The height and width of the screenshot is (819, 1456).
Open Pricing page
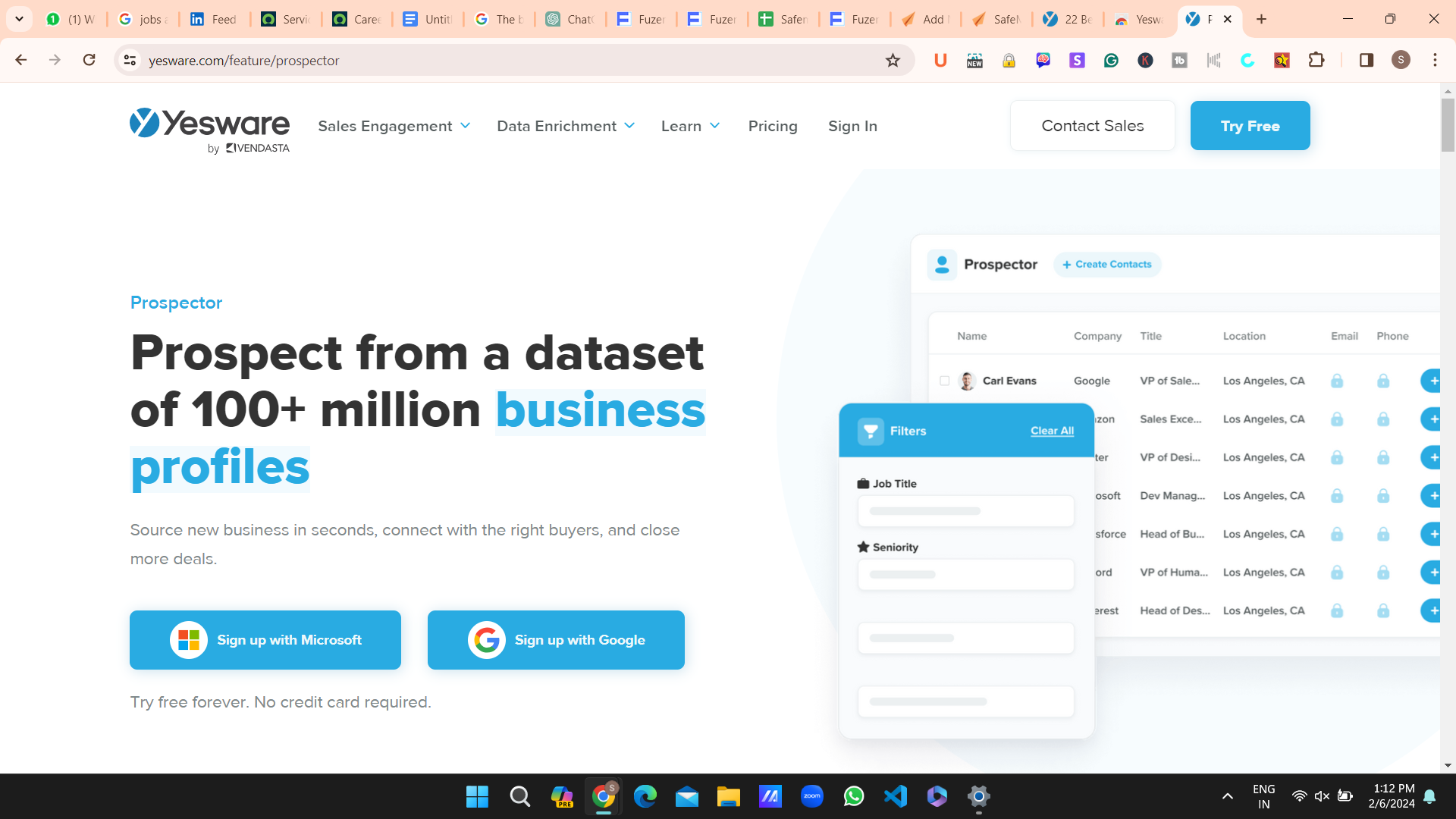click(773, 126)
